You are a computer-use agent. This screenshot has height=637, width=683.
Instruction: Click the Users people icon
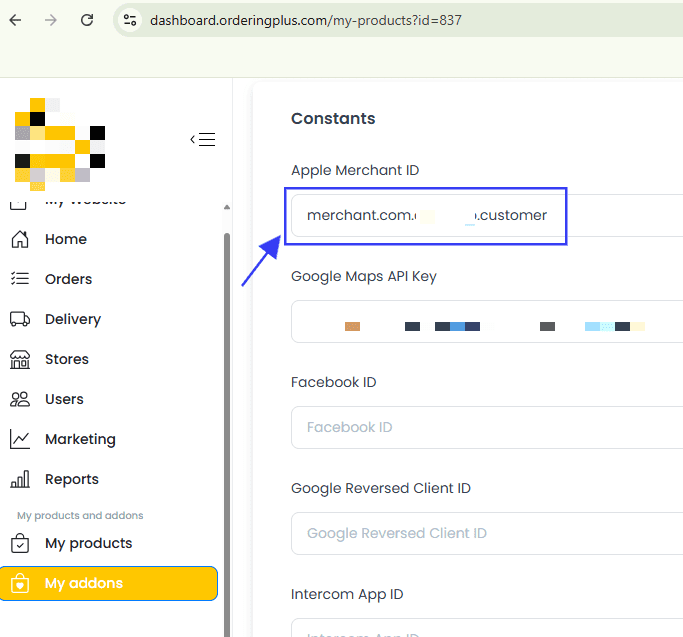click(20, 399)
